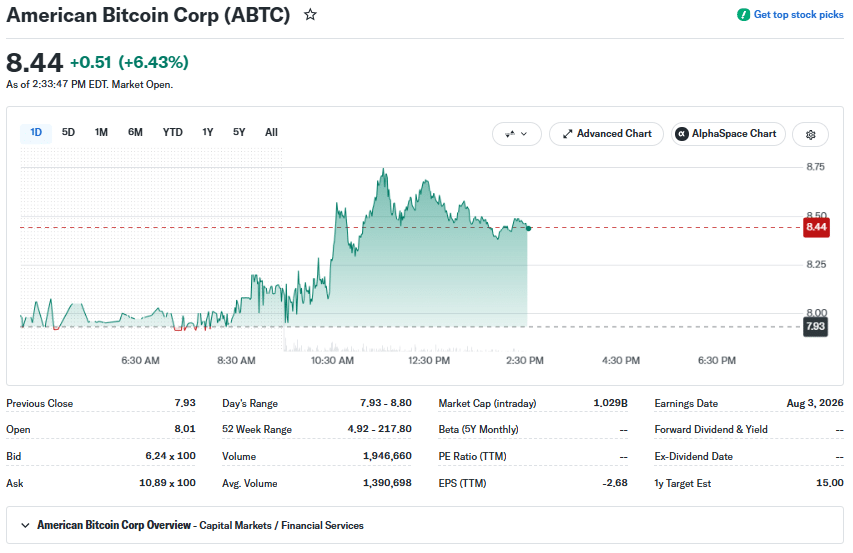The height and width of the screenshot is (553, 853).
Task: Click Previous Close value 7.93
Action: click(185, 403)
